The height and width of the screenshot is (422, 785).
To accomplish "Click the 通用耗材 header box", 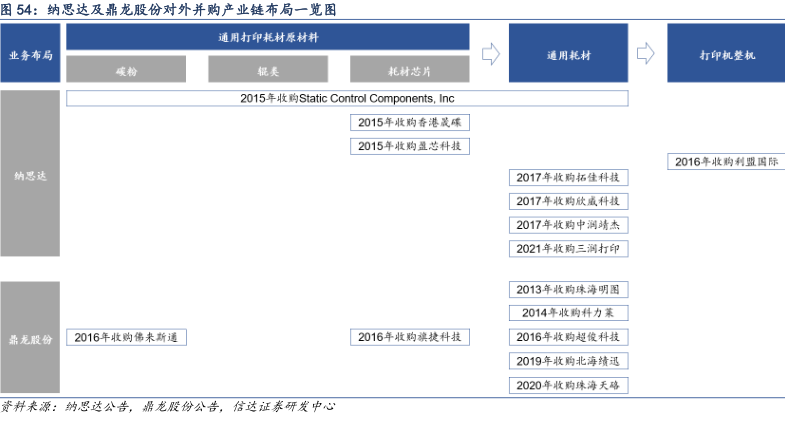I will pyautogui.click(x=568, y=54).
